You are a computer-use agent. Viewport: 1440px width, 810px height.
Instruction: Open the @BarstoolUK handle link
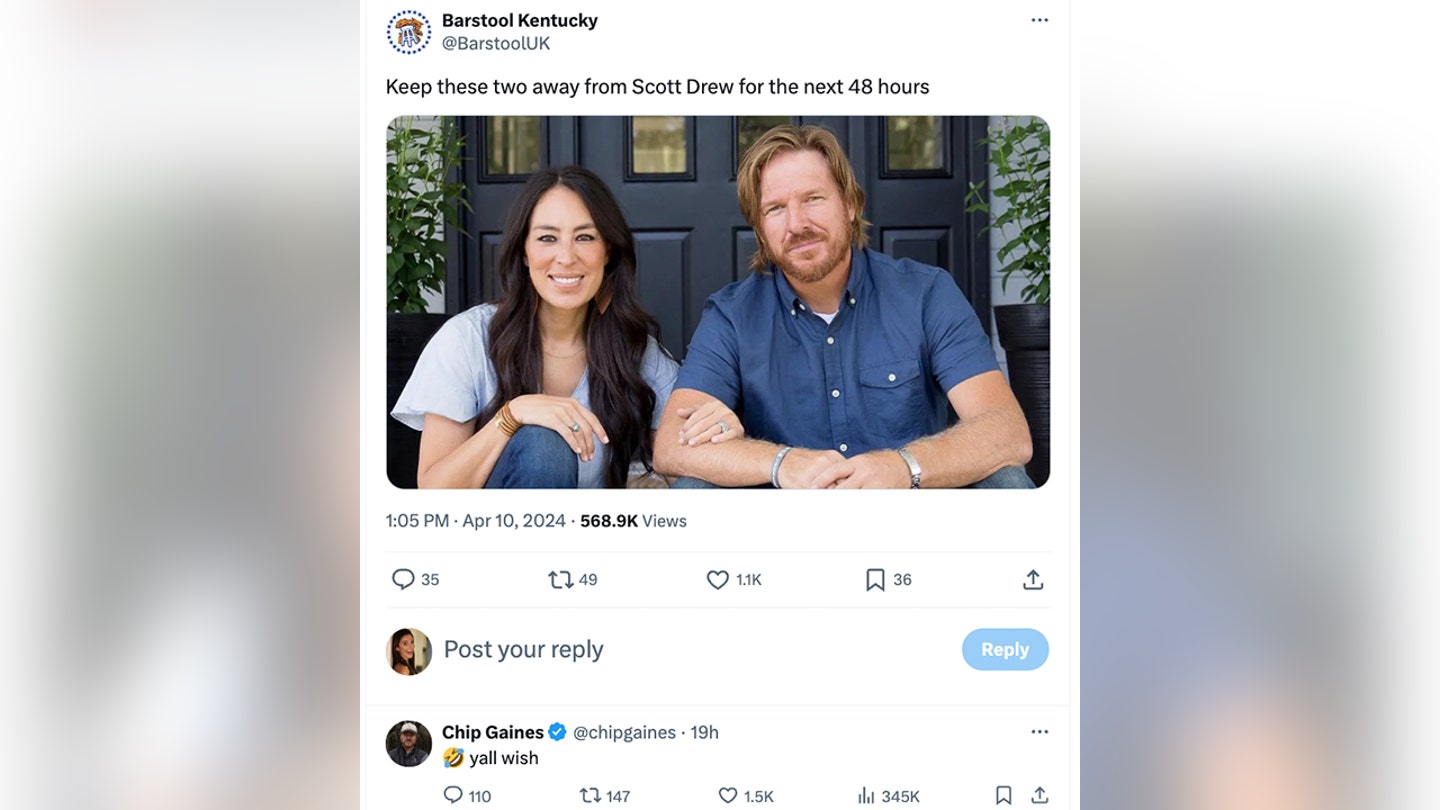(496, 44)
